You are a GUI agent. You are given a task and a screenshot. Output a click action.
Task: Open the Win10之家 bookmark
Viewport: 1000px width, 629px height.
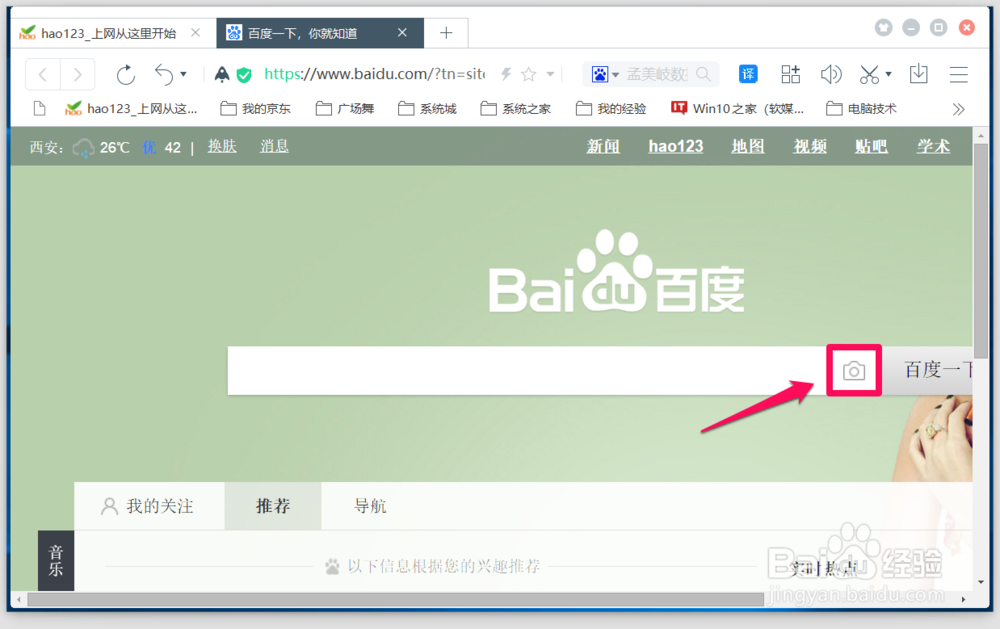click(x=737, y=109)
